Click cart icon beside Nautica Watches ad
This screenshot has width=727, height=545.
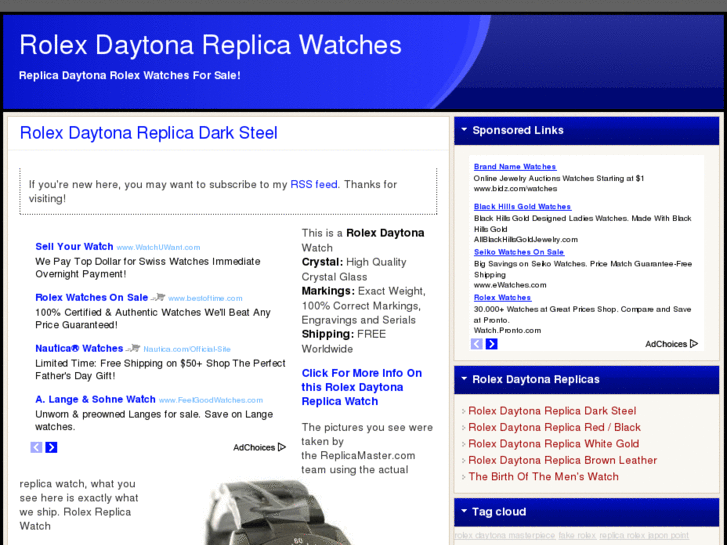click(133, 348)
